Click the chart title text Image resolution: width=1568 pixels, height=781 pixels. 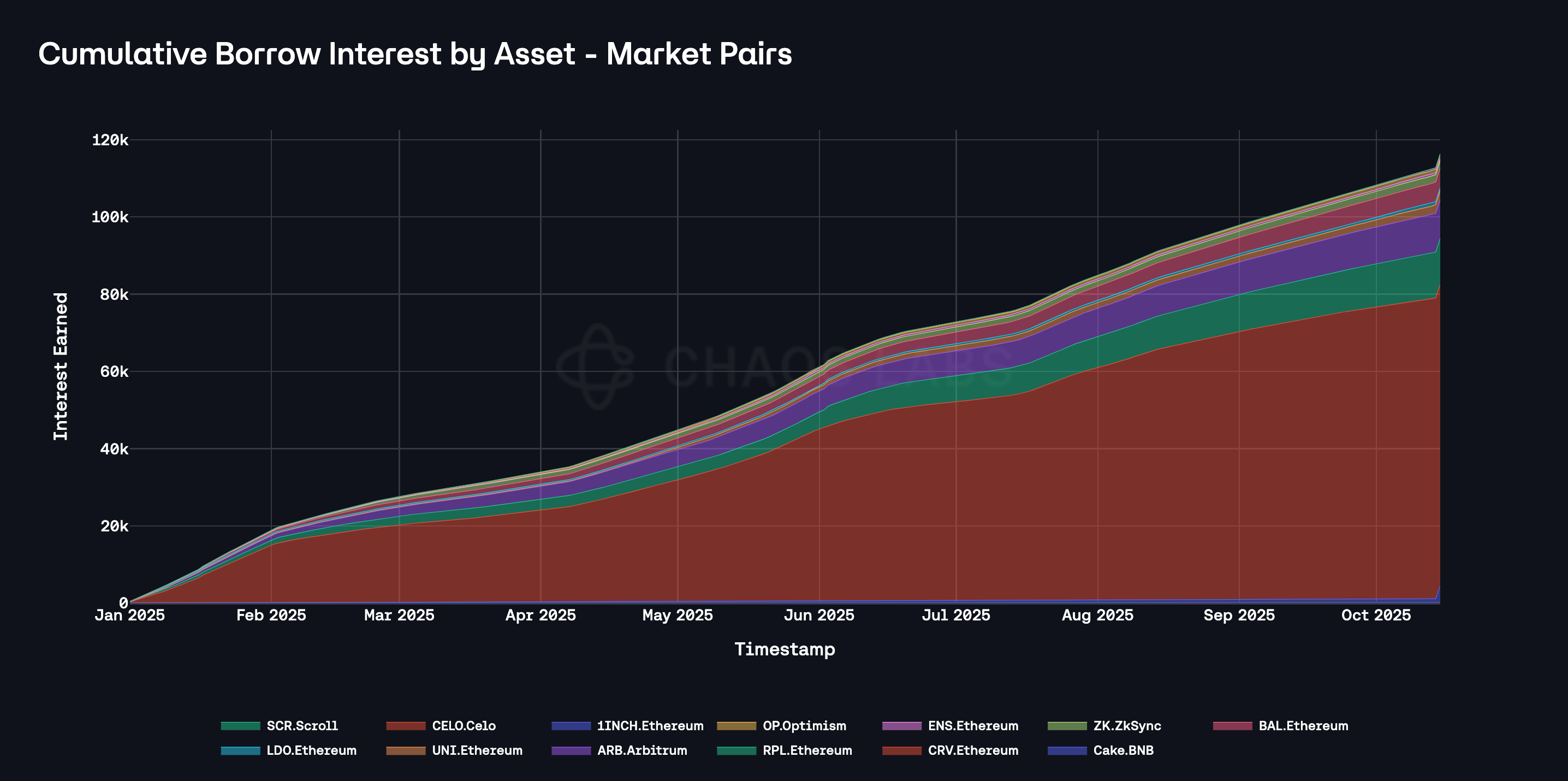(415, 54)
